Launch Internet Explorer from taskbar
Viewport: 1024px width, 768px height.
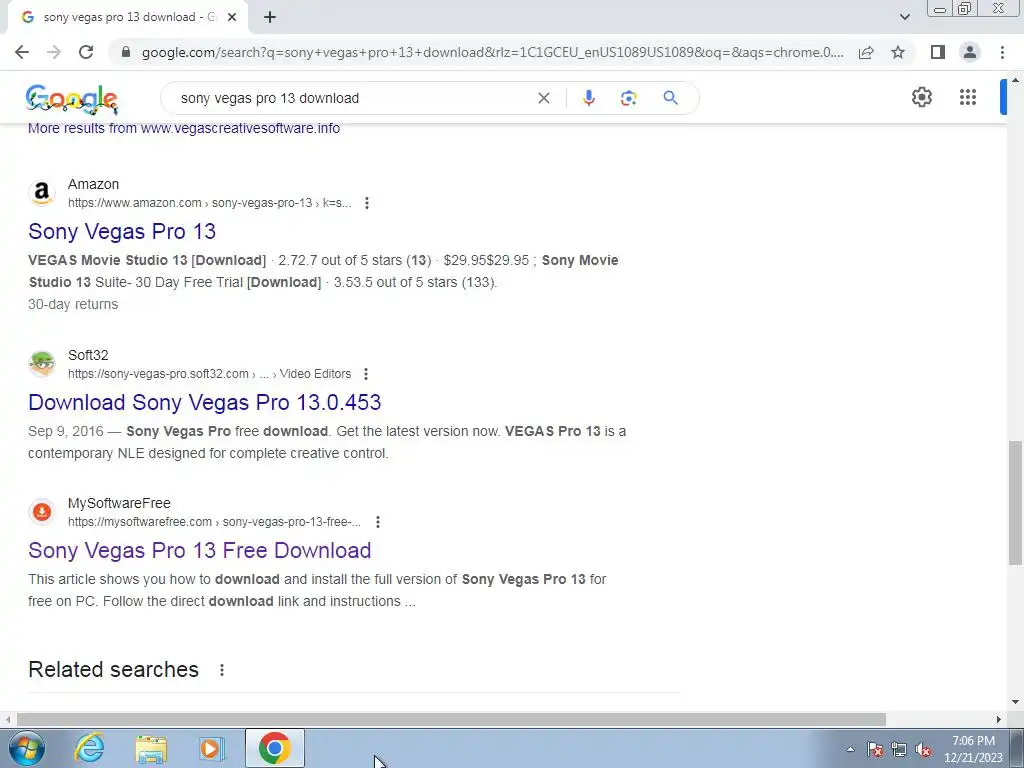(x=89, y=748)
